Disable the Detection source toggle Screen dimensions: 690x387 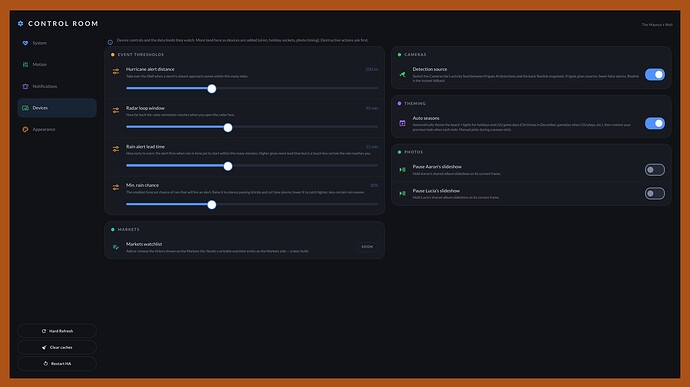(x=655, y=74)
